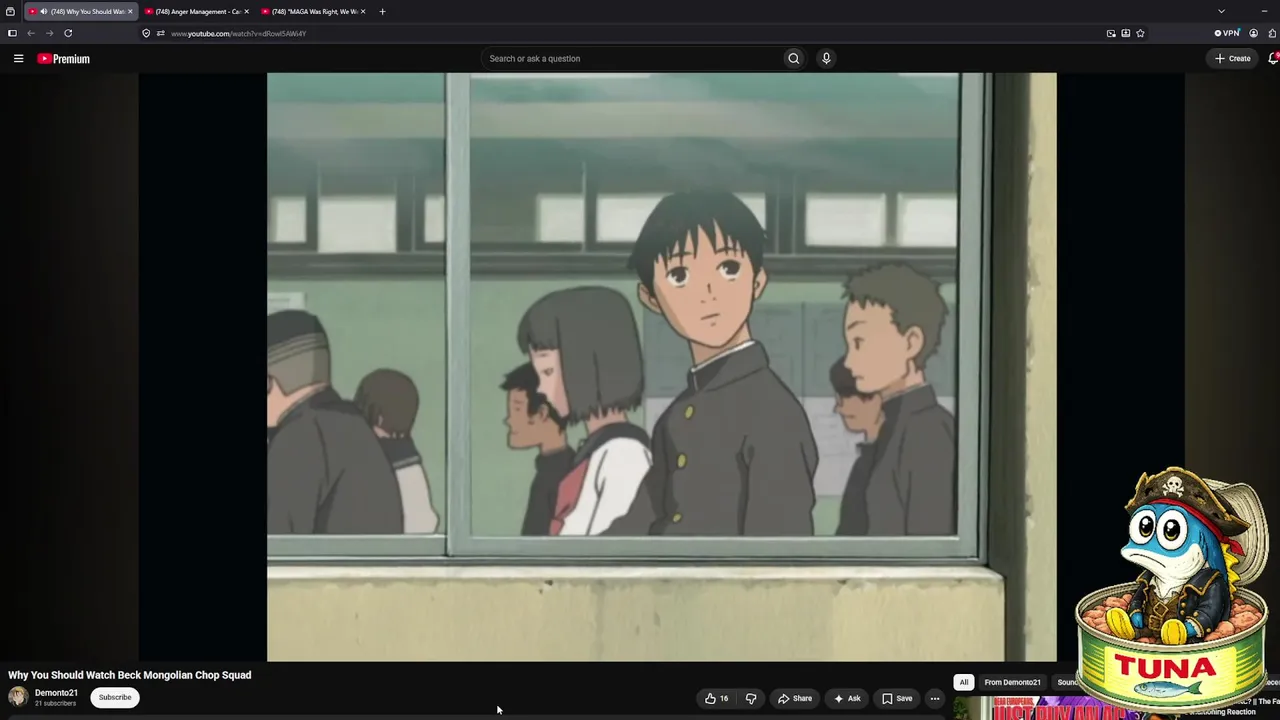Dislike the video with thumbs down
This screenshot has height=720, width=1280.
click(x=751, y=698)
